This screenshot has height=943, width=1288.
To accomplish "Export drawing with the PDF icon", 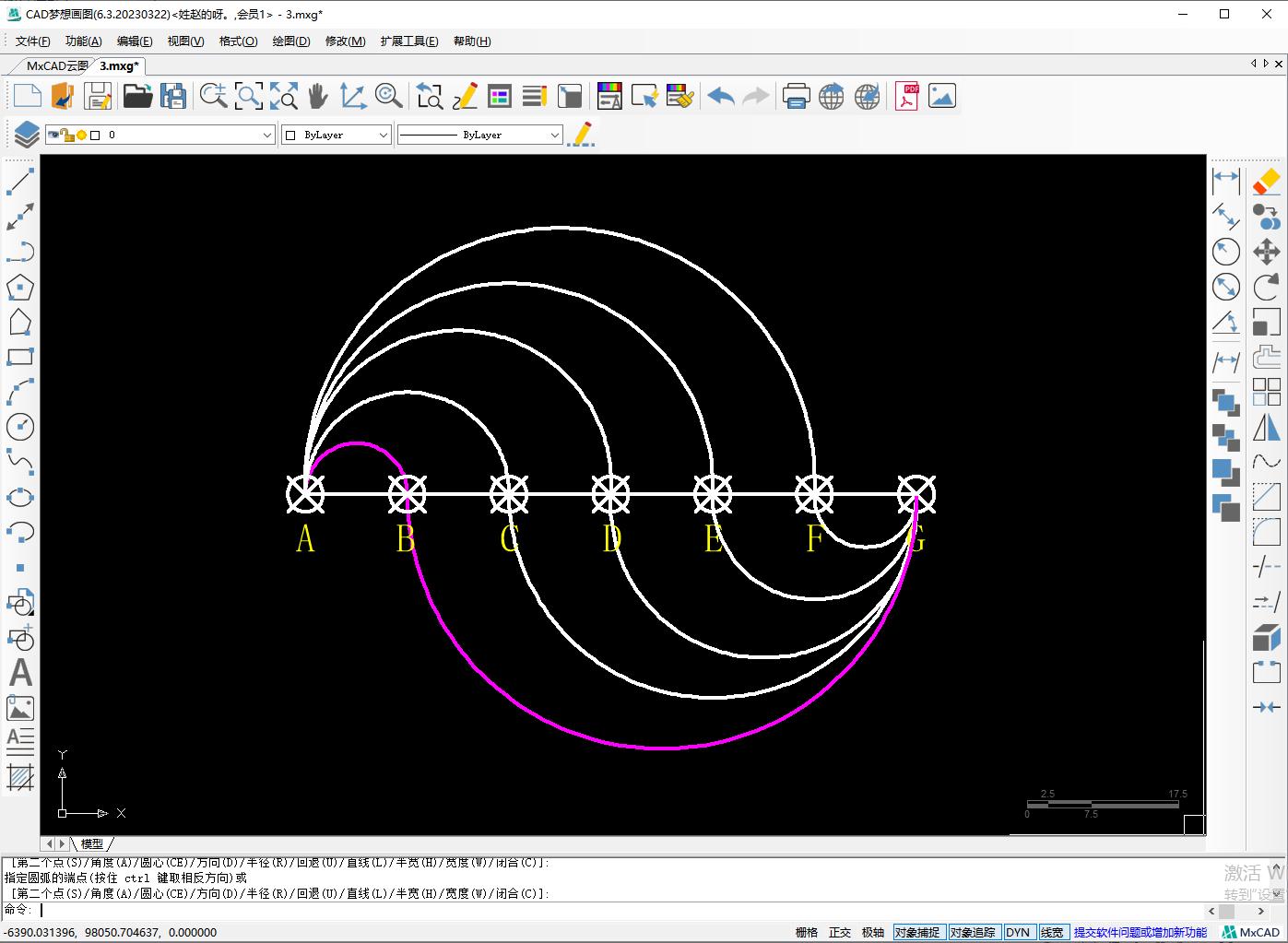I will point(907,97).
